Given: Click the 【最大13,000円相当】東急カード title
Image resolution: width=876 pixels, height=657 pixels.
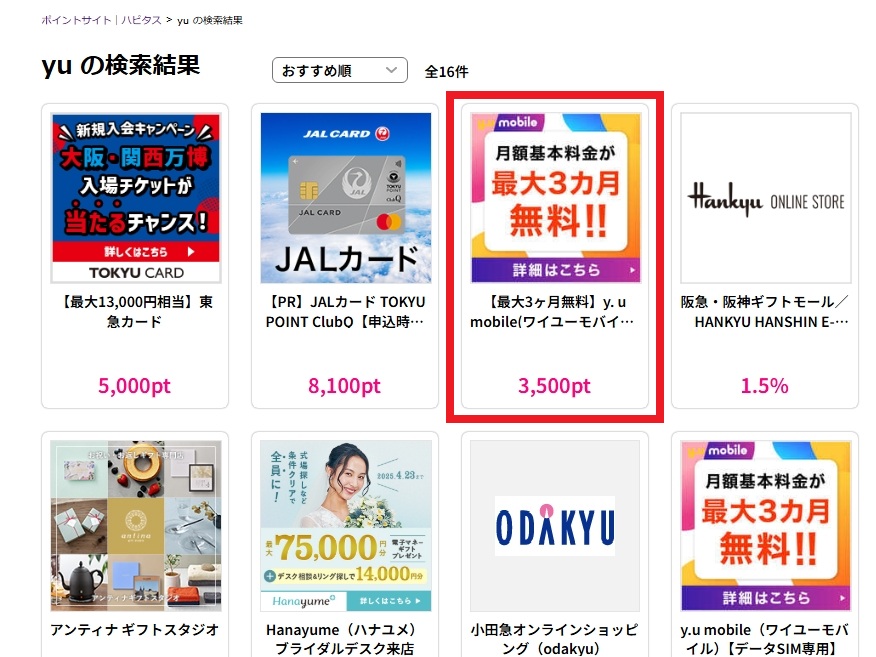Looking at the screenshot, I should click(x=136, y=312).
